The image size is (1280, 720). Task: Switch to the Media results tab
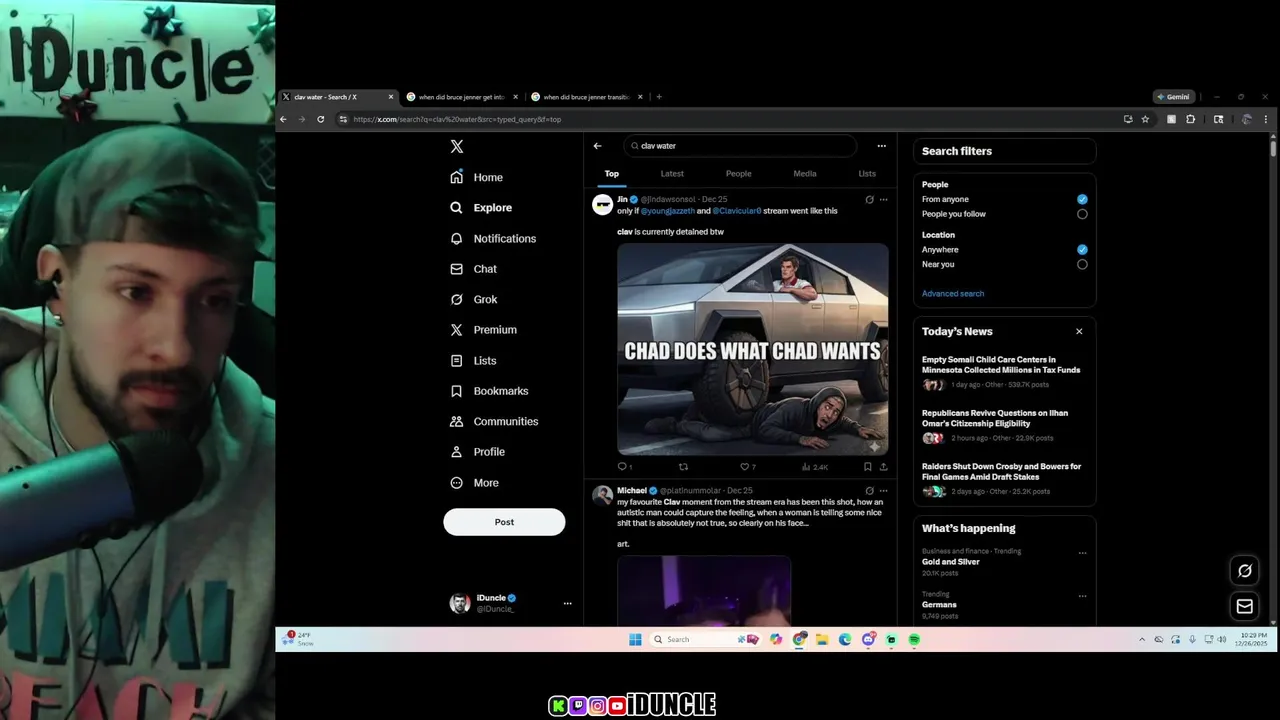click(x=805, y=174)
